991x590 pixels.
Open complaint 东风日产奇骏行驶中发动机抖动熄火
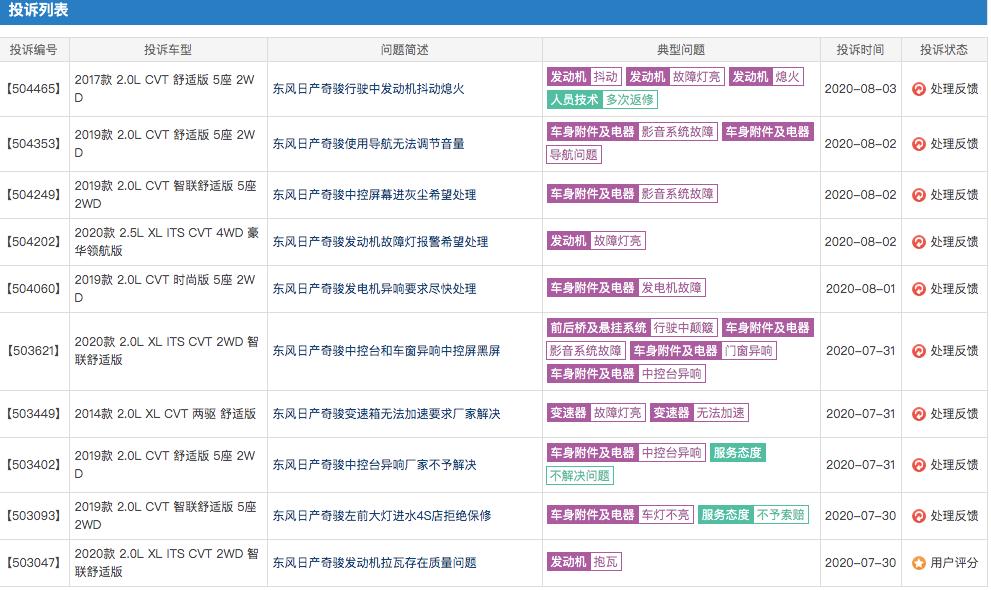tap(370, 88)
